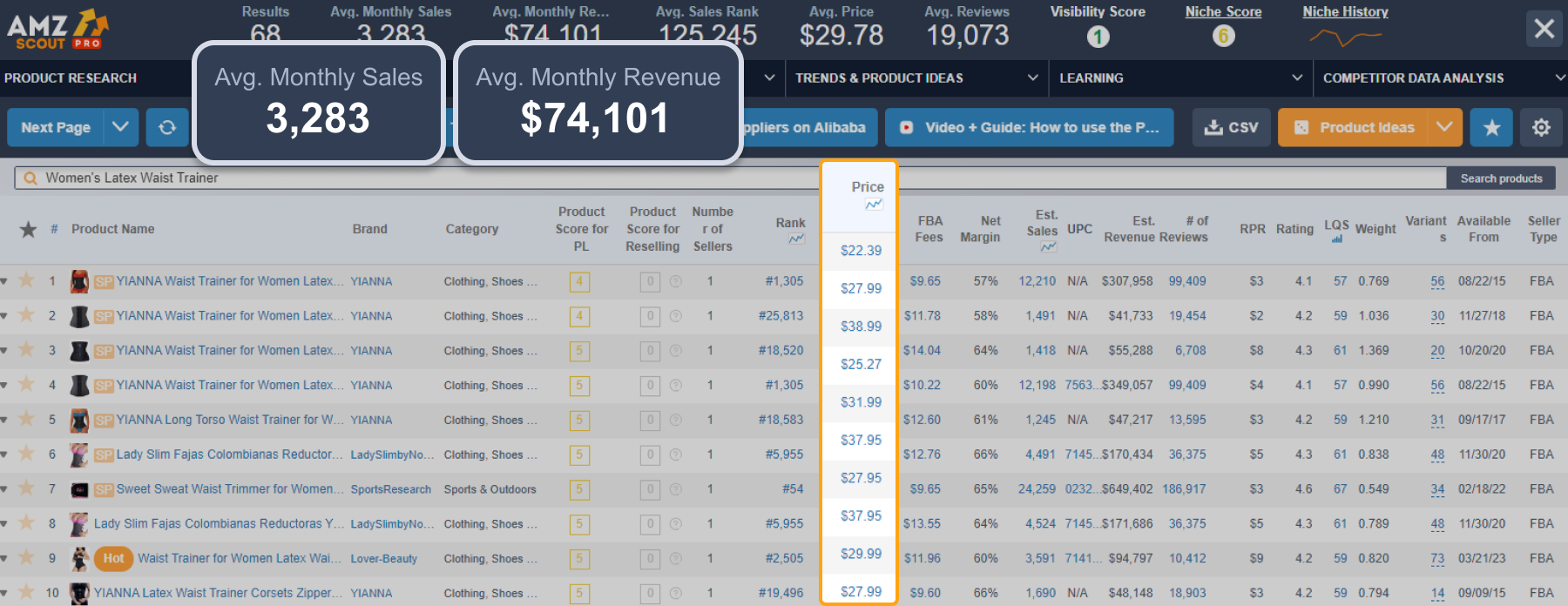The width and height of the screenshot is (1568, 606).
Task: Favorite product row 1 with its star
Action: [x=27, y=279]
